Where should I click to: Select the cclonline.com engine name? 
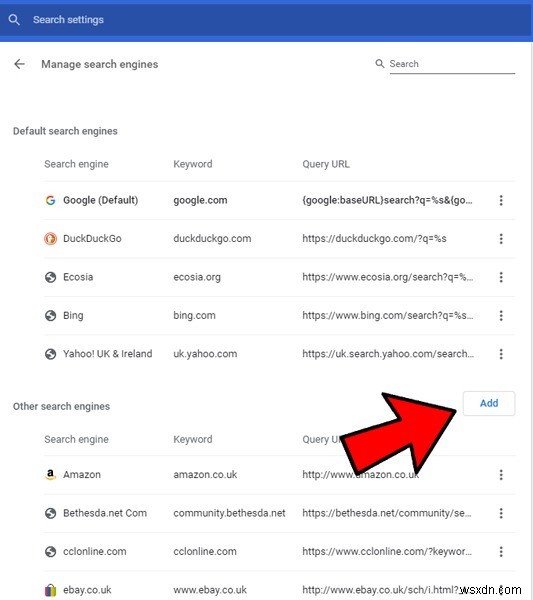(x=95, y=551)
